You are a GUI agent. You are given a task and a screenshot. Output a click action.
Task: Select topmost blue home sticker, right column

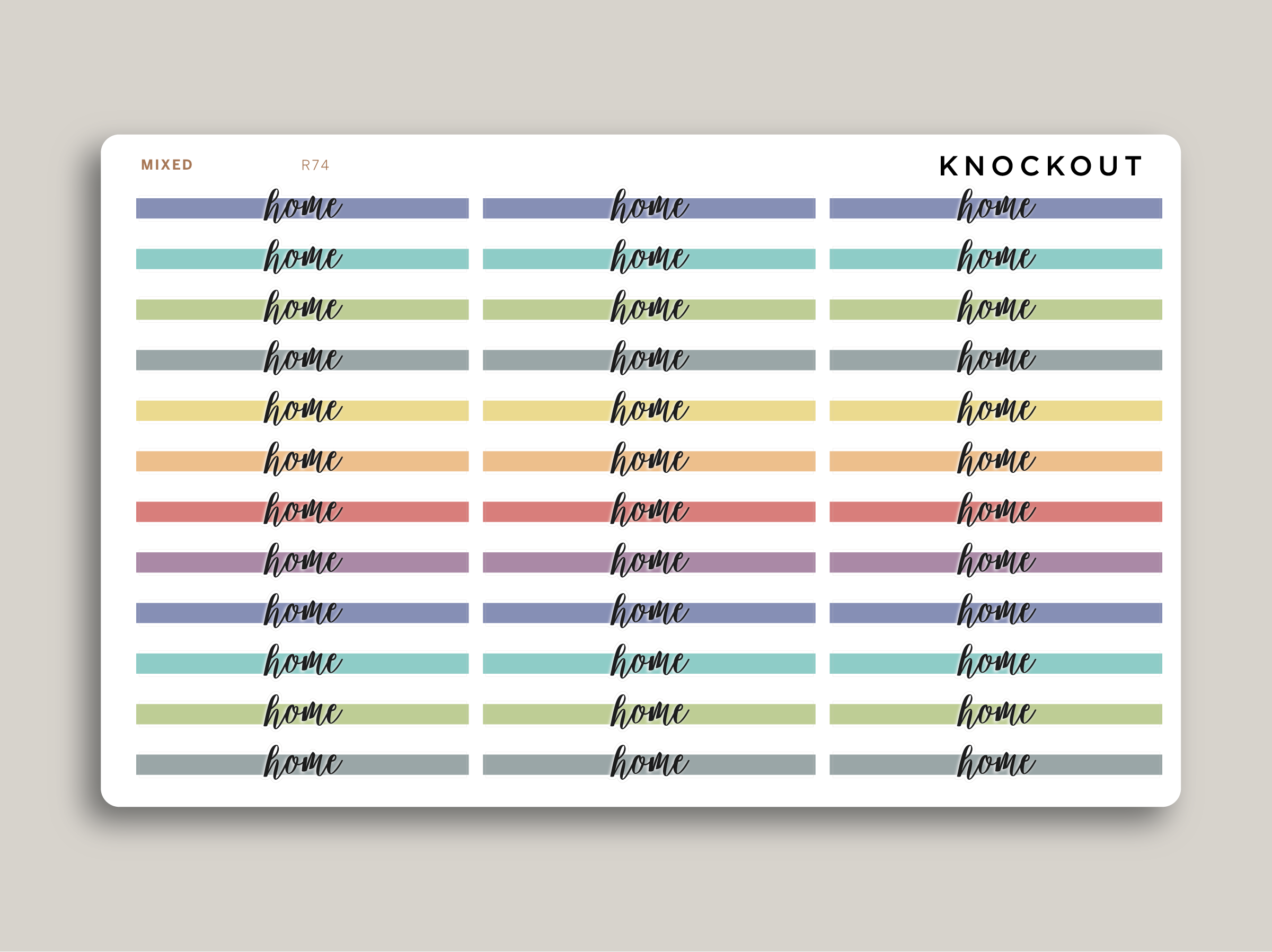point(995,208)
